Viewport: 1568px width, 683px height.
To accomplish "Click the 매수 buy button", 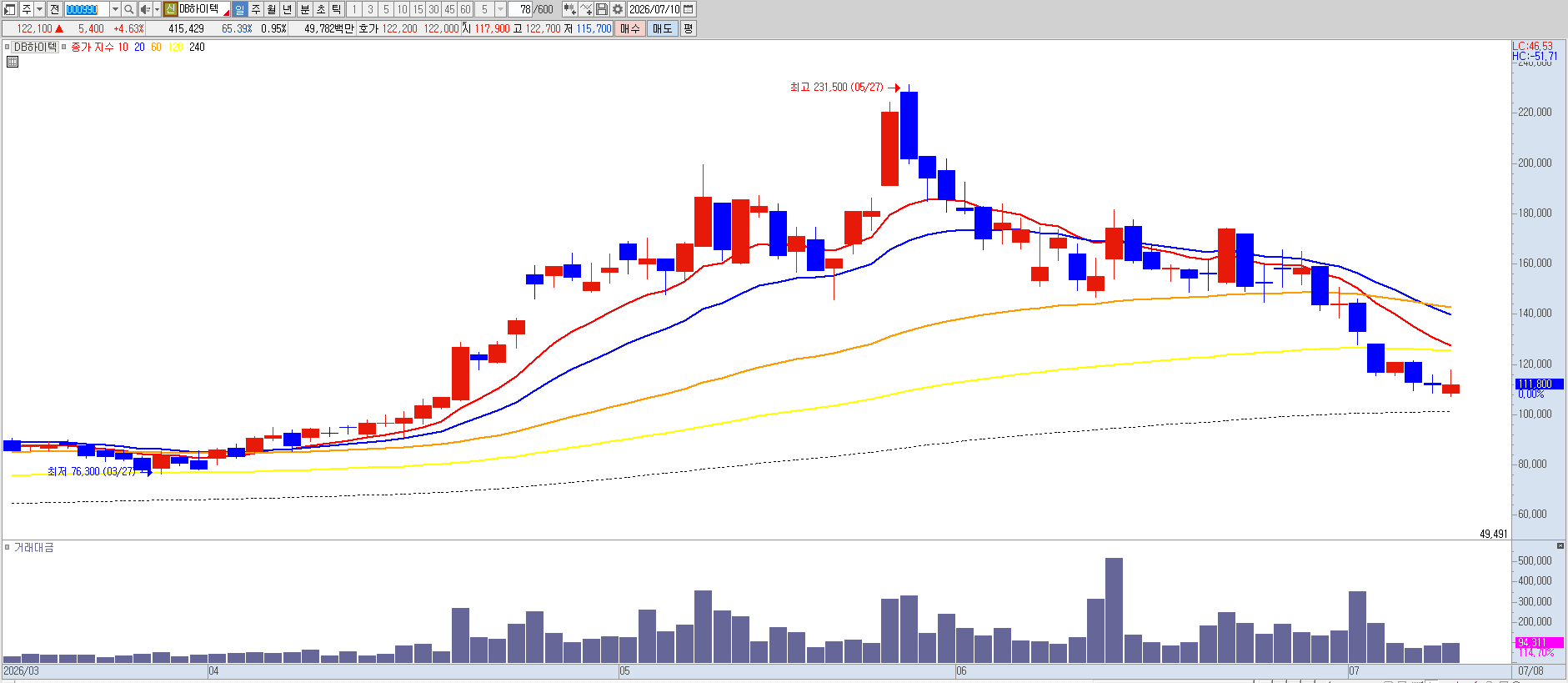I will (x=629, y=28).
